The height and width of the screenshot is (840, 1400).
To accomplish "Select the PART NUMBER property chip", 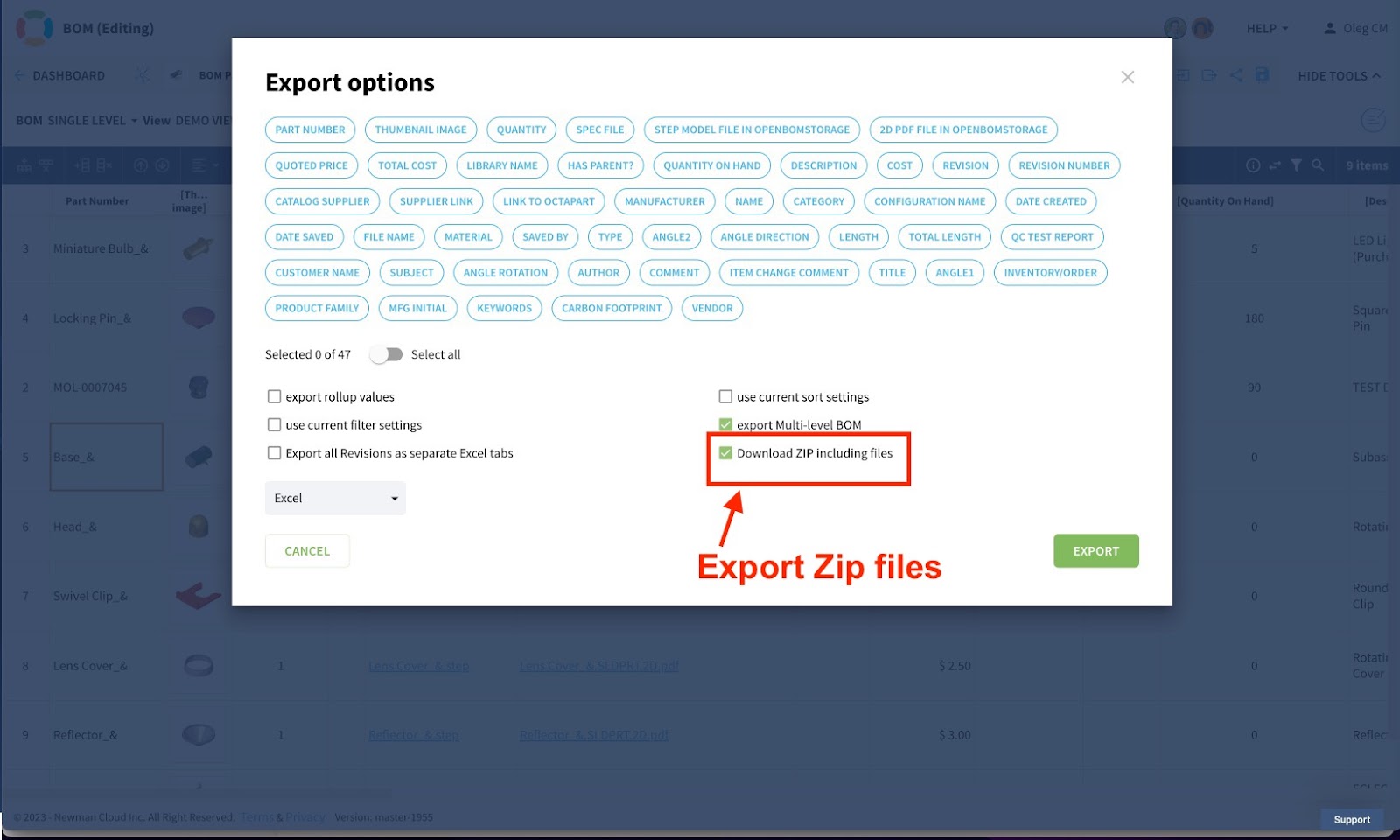I will click(x=310, y=129).
